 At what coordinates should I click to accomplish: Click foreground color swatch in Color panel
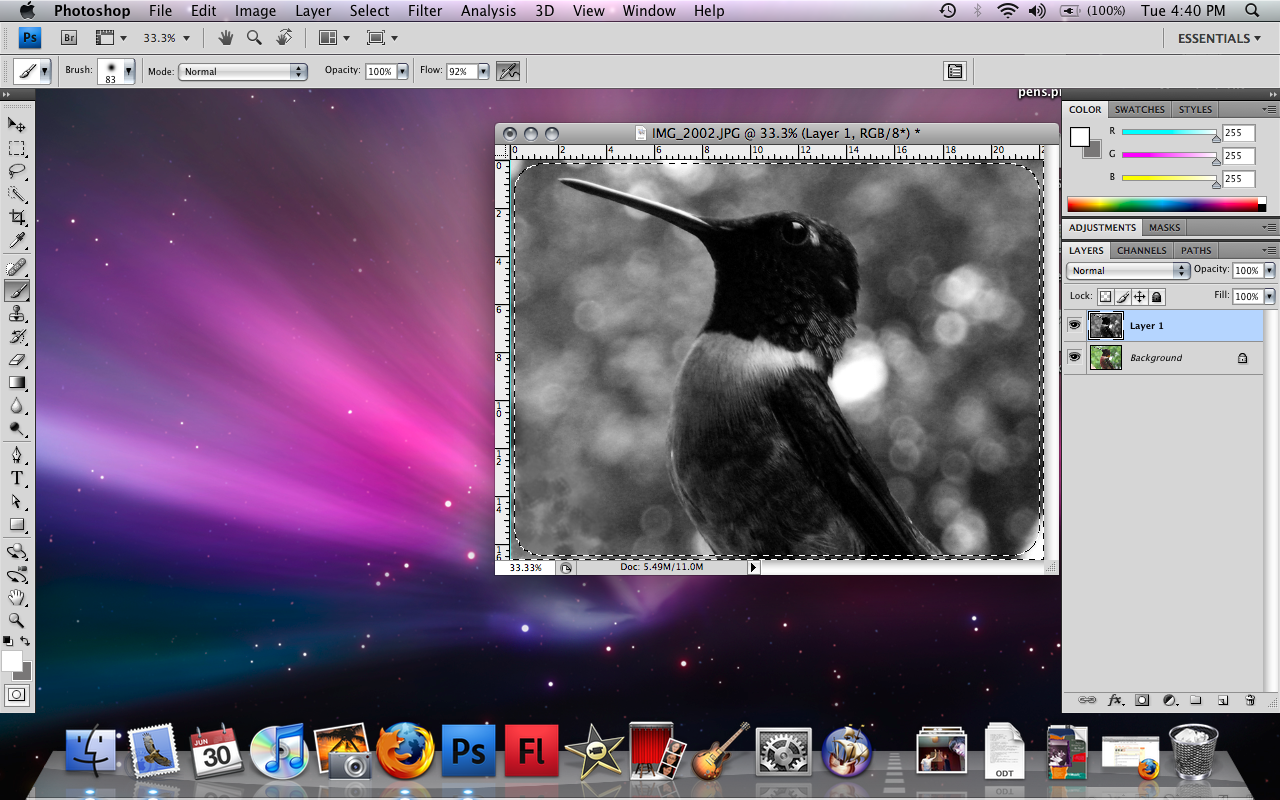(1080, 137)
